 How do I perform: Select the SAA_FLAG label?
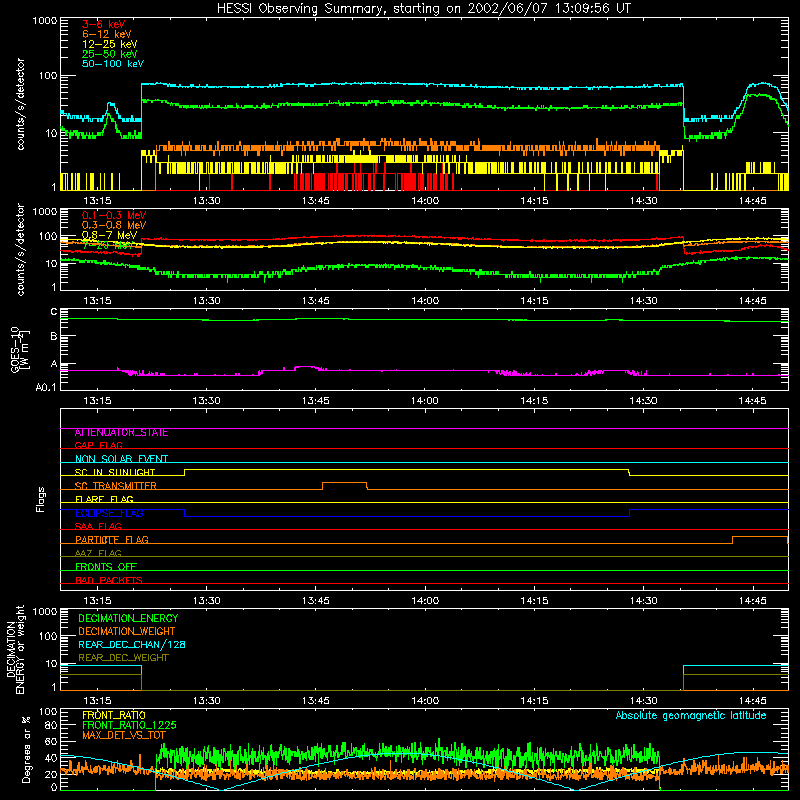tap(98, 526)
